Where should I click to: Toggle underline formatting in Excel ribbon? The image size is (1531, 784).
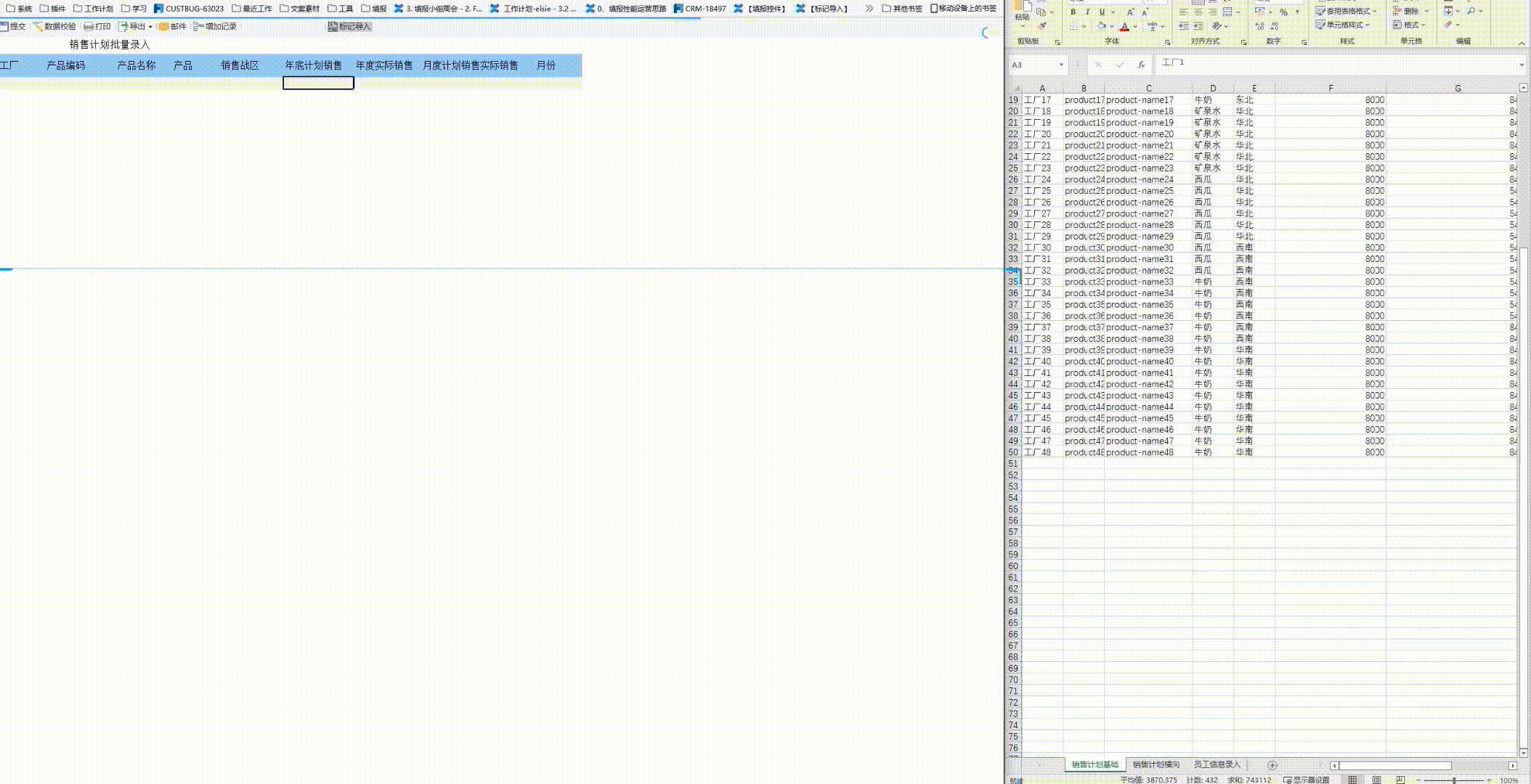[1102, 12]
